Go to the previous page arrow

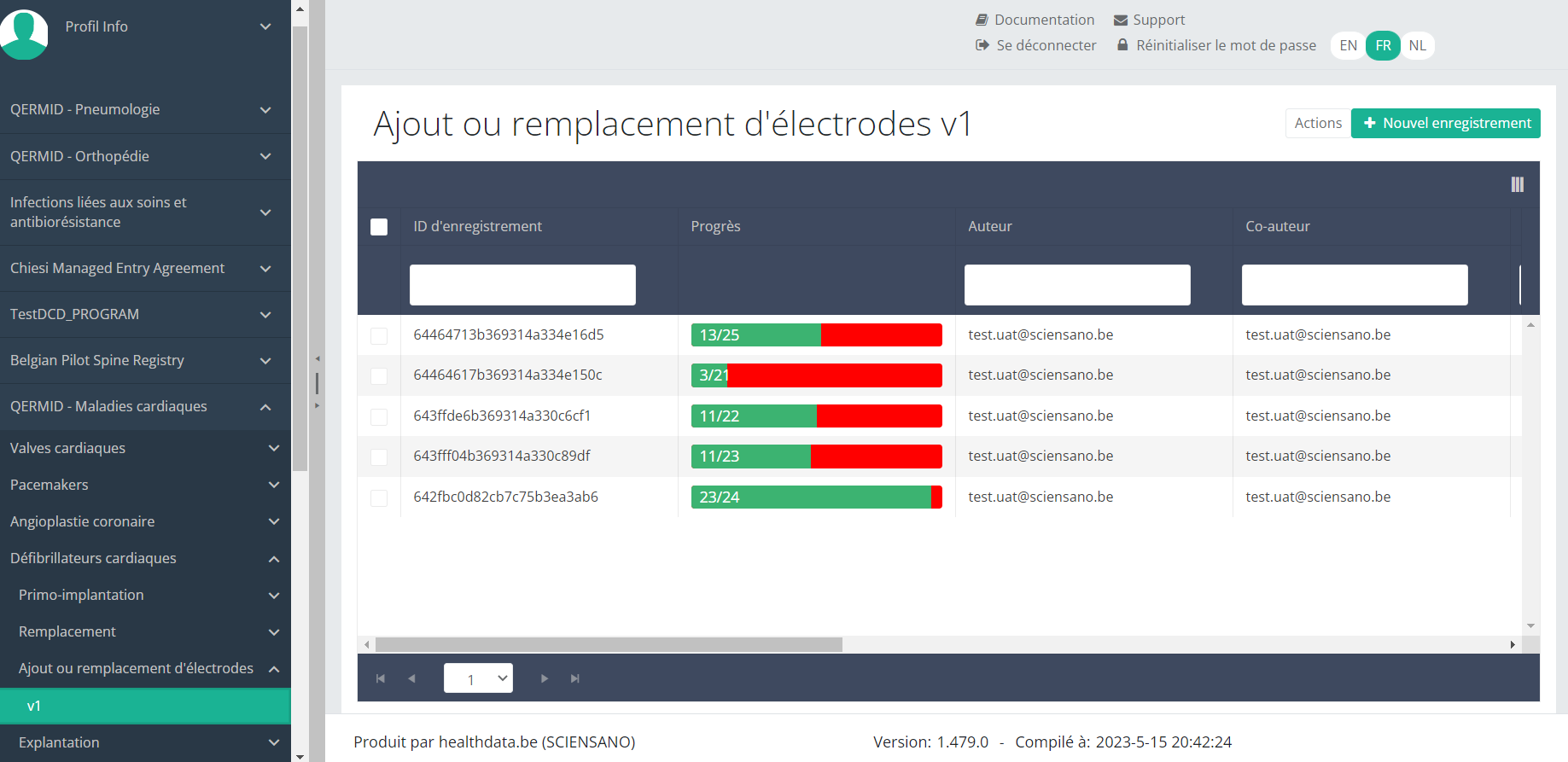411,678
